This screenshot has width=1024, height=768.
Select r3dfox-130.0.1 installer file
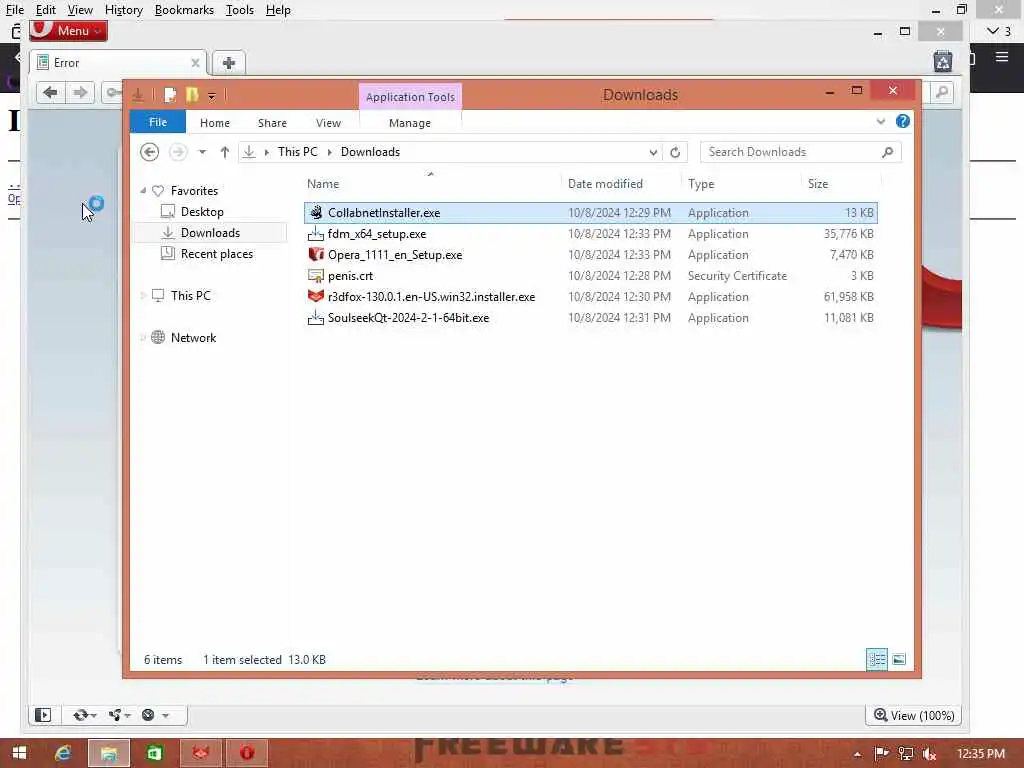pos(590,296)
